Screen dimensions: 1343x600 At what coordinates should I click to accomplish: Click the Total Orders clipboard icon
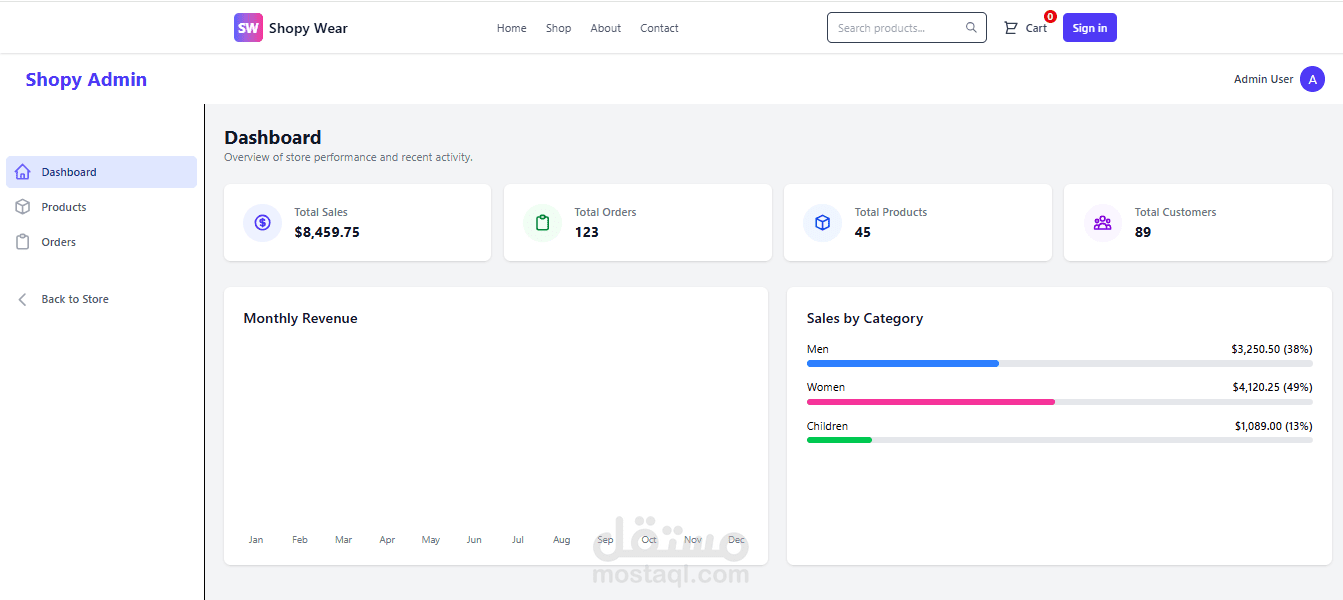[x=542, y=222]
